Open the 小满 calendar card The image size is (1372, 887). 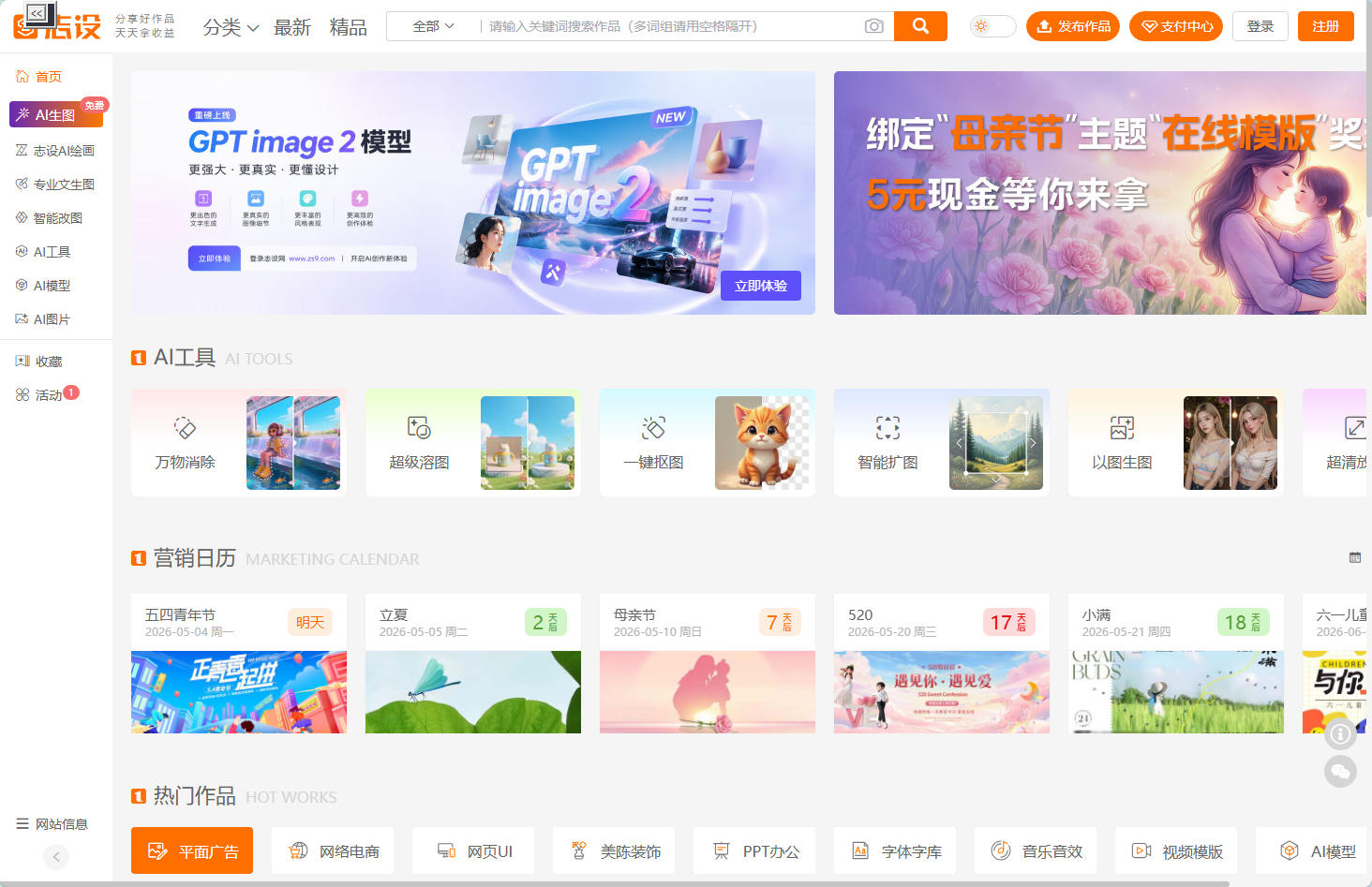(1176, 663)
